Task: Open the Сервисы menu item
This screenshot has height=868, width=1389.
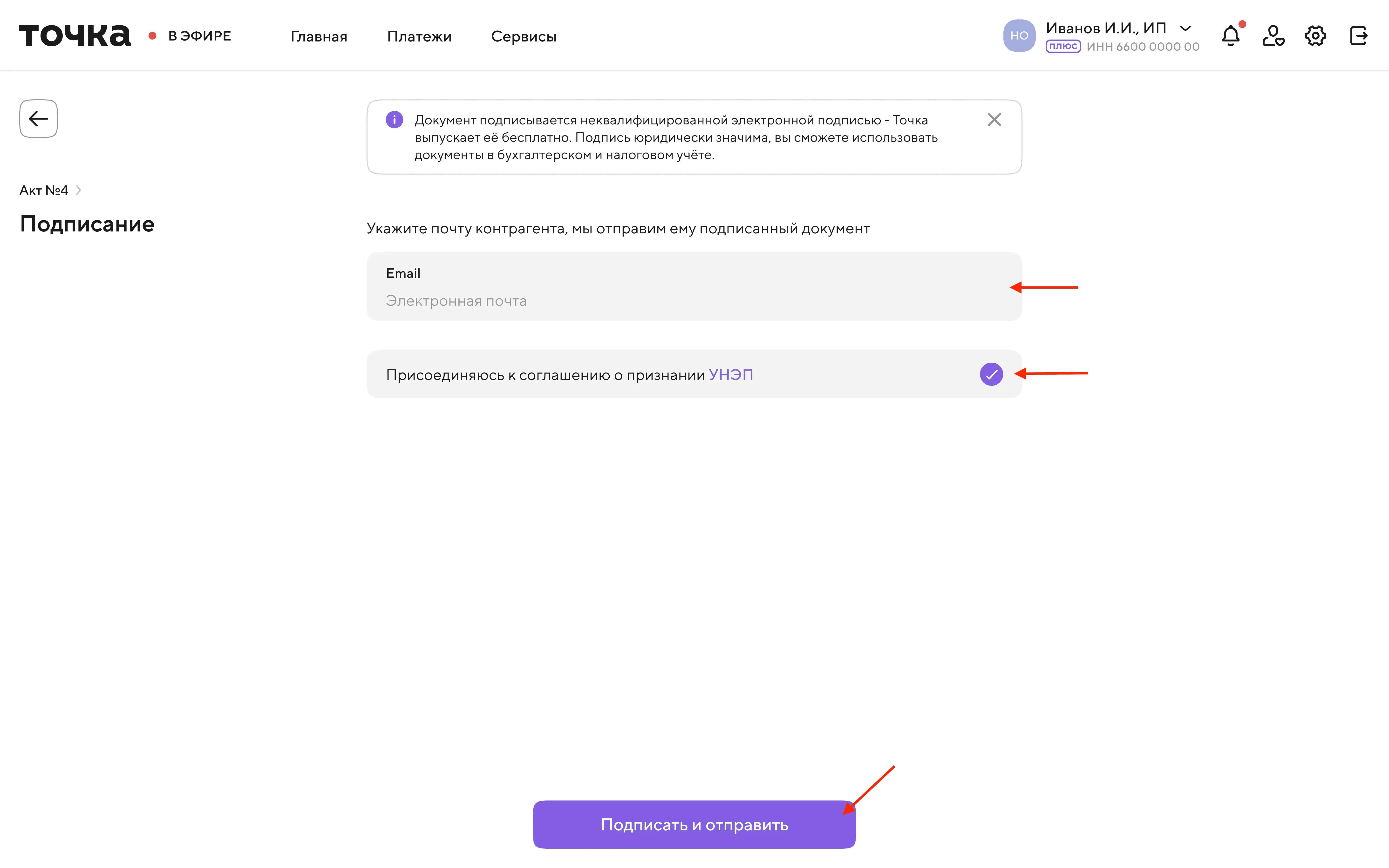Action: pos(524,36)
